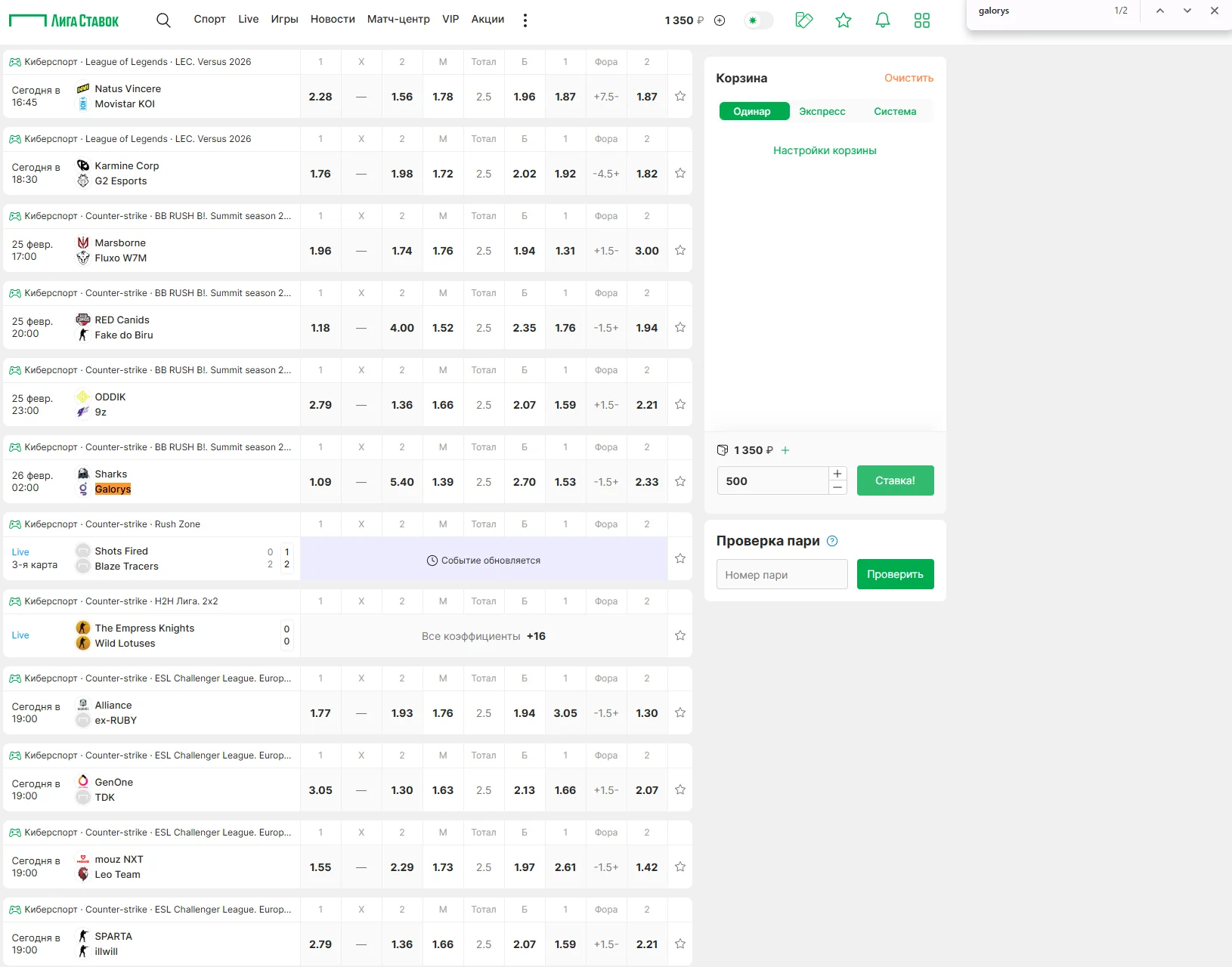The image size is (1232, 967).
Task: Open the promo coupon tag icon
Action: (804, 20)
